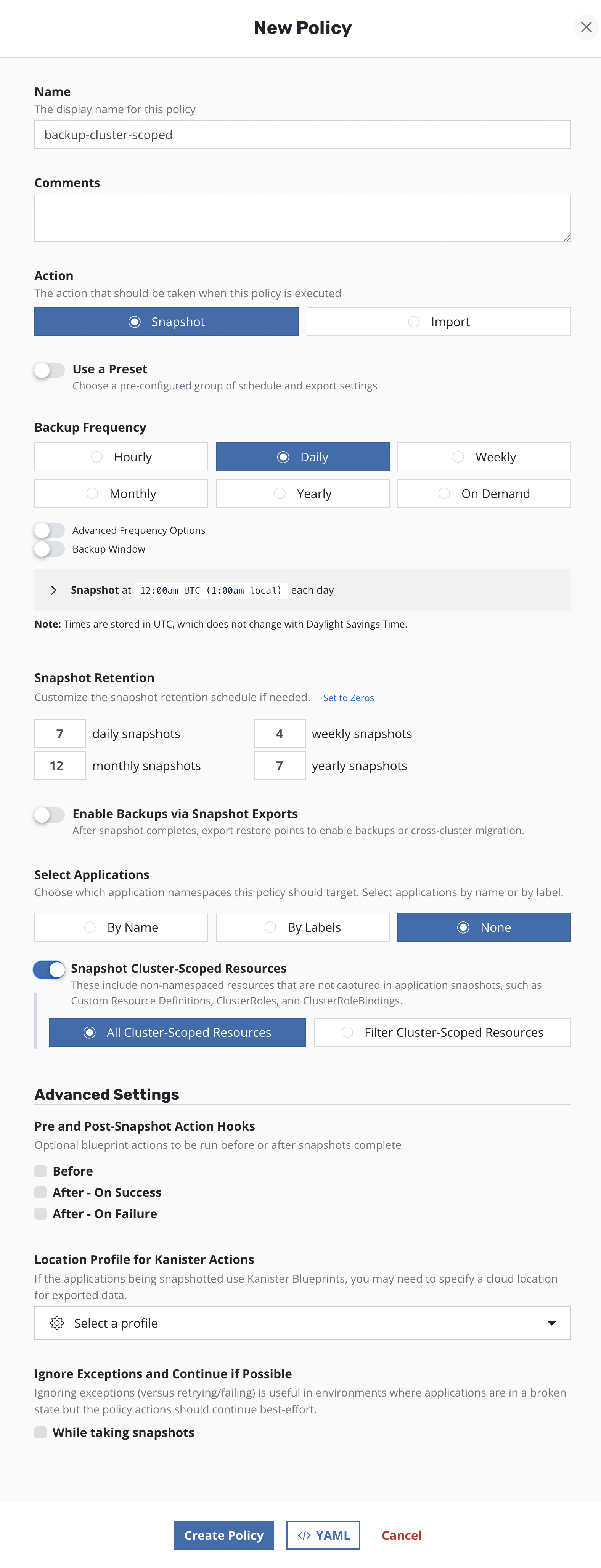
Task: Click the Set to Zeros link
Action: [x=348, y=698]
